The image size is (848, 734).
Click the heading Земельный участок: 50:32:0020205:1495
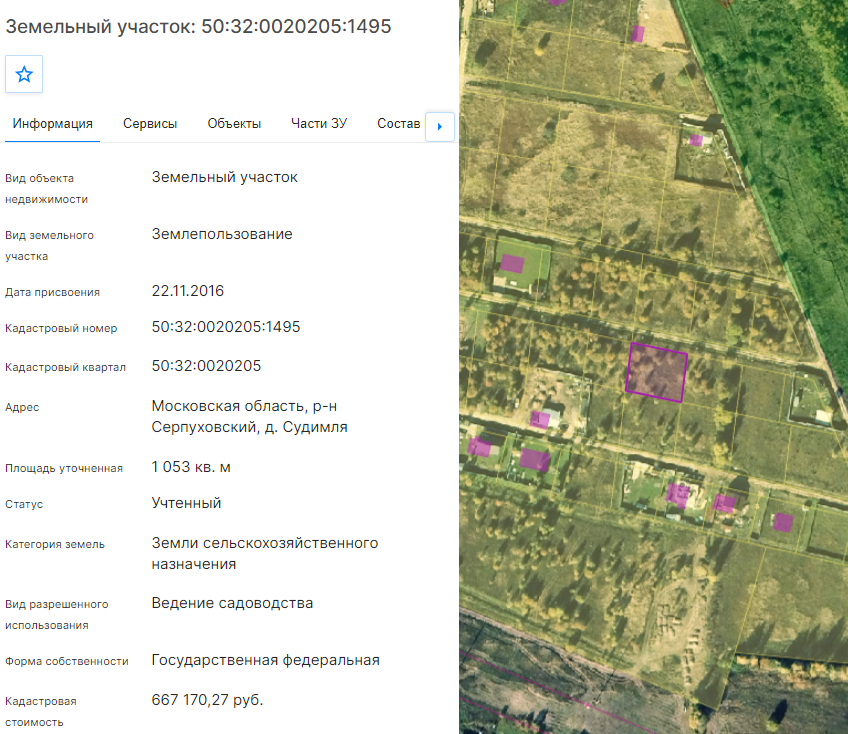point(198,26)
